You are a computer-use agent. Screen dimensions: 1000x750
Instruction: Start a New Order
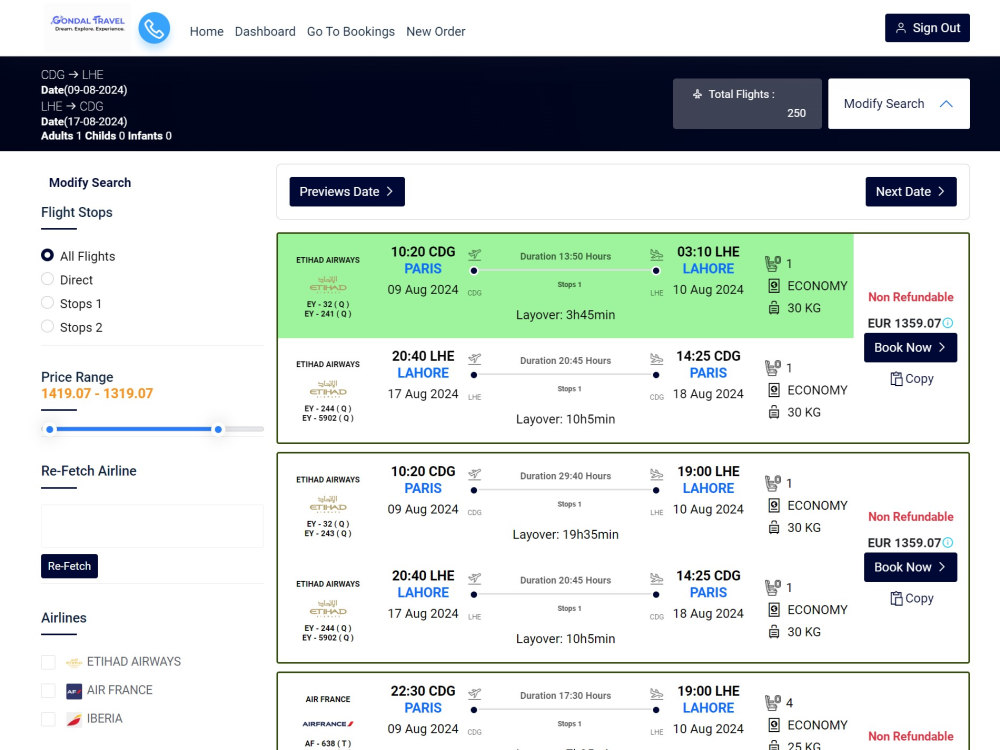tap(436, 31)
